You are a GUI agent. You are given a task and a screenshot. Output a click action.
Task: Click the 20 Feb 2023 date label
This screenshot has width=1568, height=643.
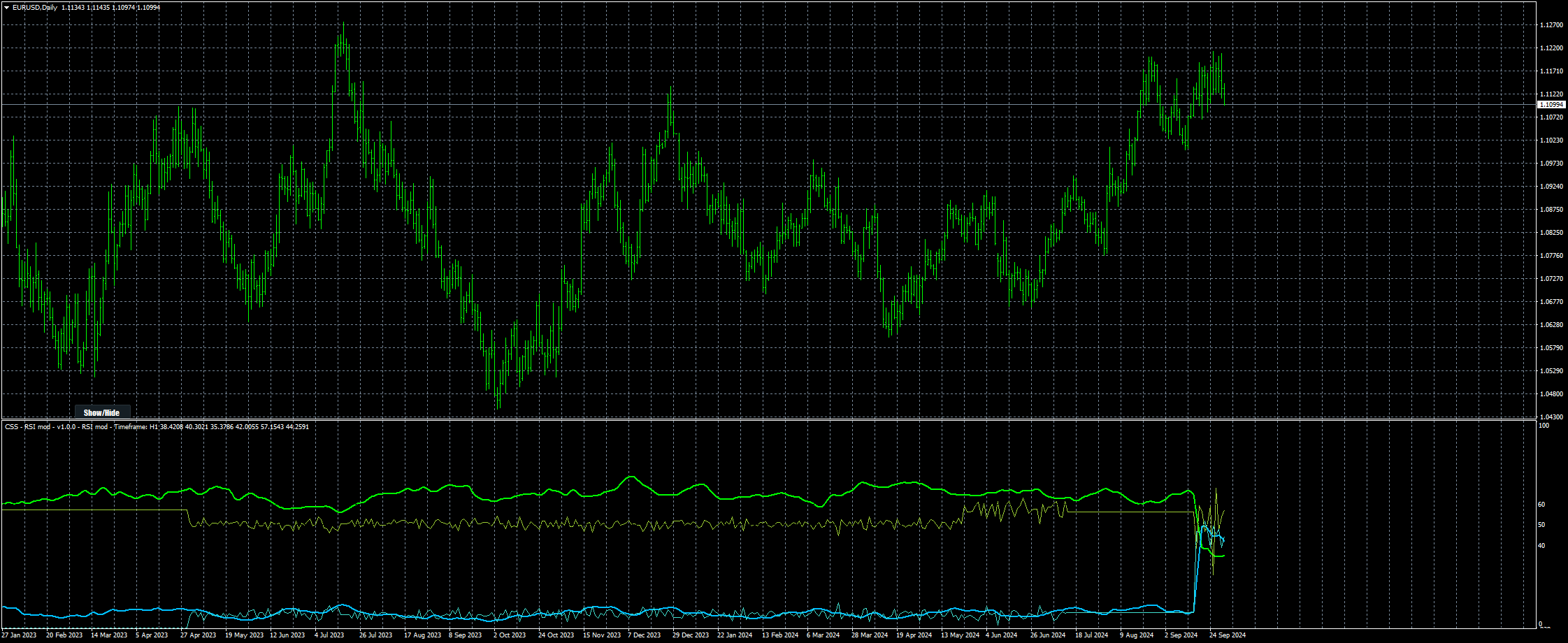click(x=64, y=635)
